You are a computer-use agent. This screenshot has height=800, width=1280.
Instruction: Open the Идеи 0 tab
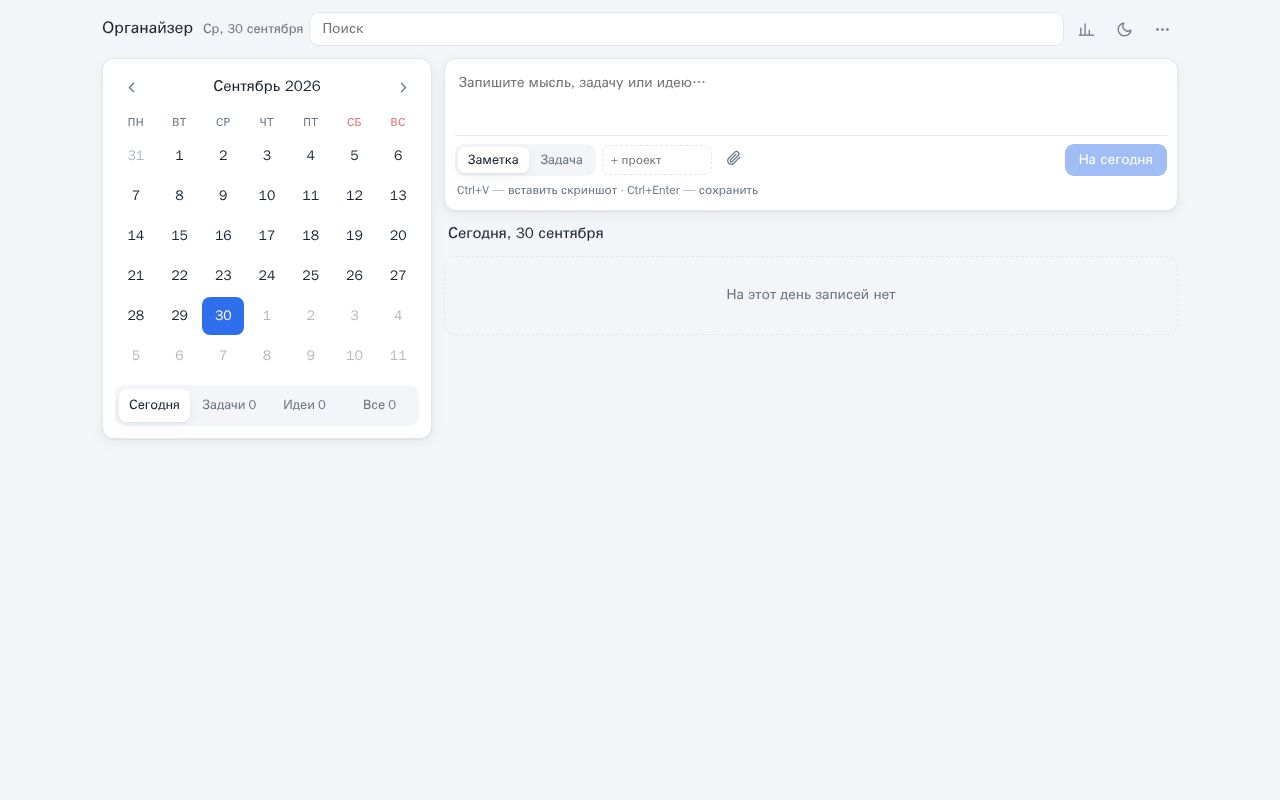pos(304,405)
